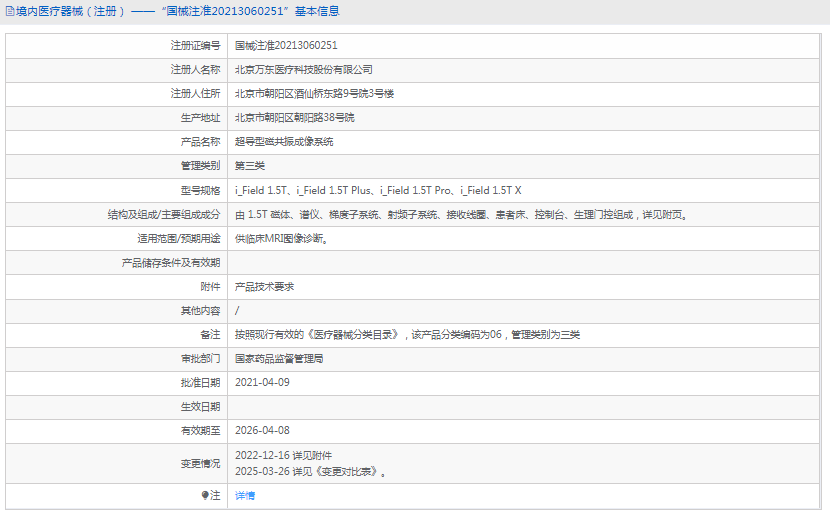Select the page title 境内医疗器械（注册）
The image size is (830, 514).
pos(71,11)
